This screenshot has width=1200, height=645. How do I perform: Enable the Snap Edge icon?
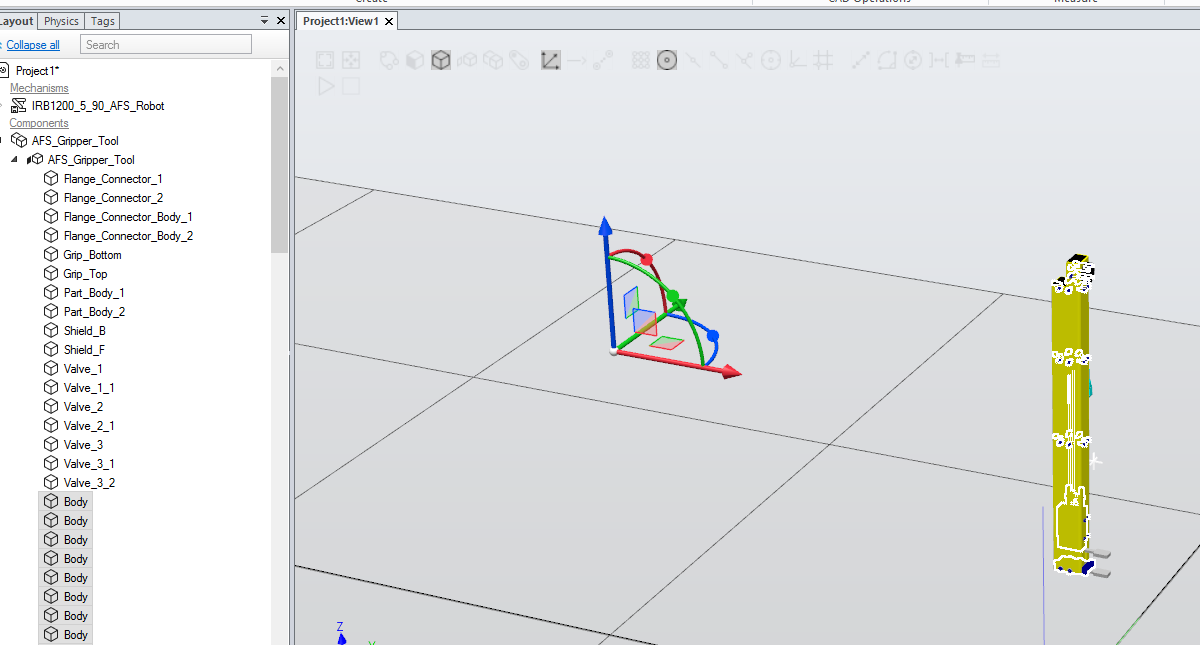click(x=745, y=61)
